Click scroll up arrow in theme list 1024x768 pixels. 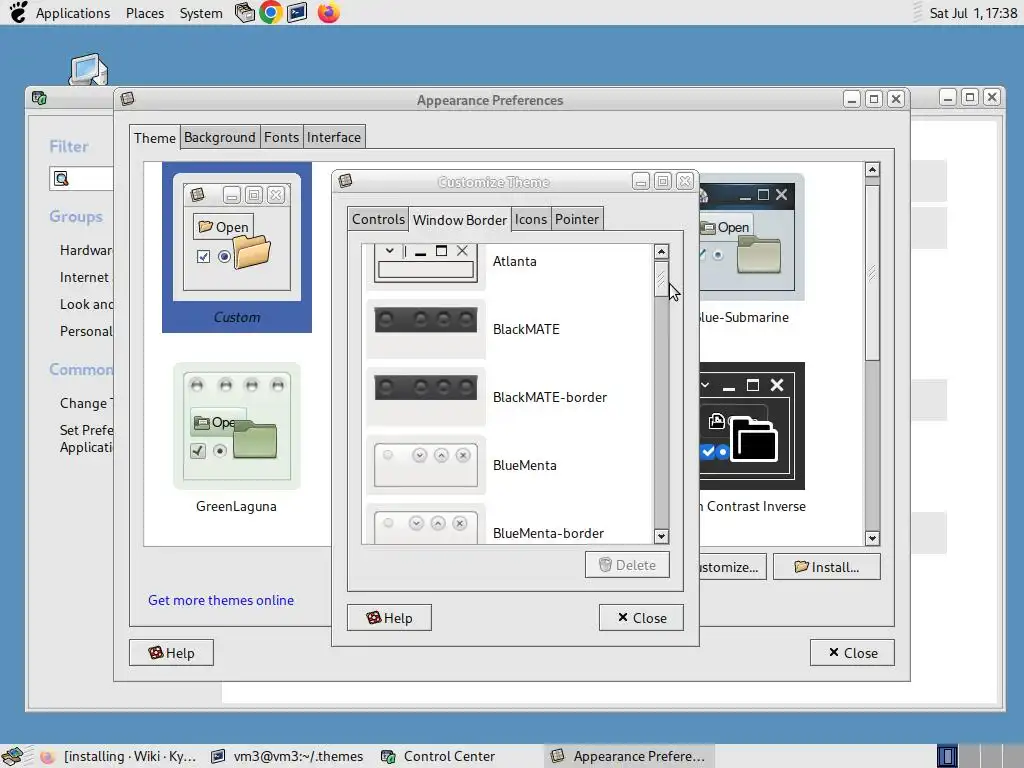(x=872, y=170)
